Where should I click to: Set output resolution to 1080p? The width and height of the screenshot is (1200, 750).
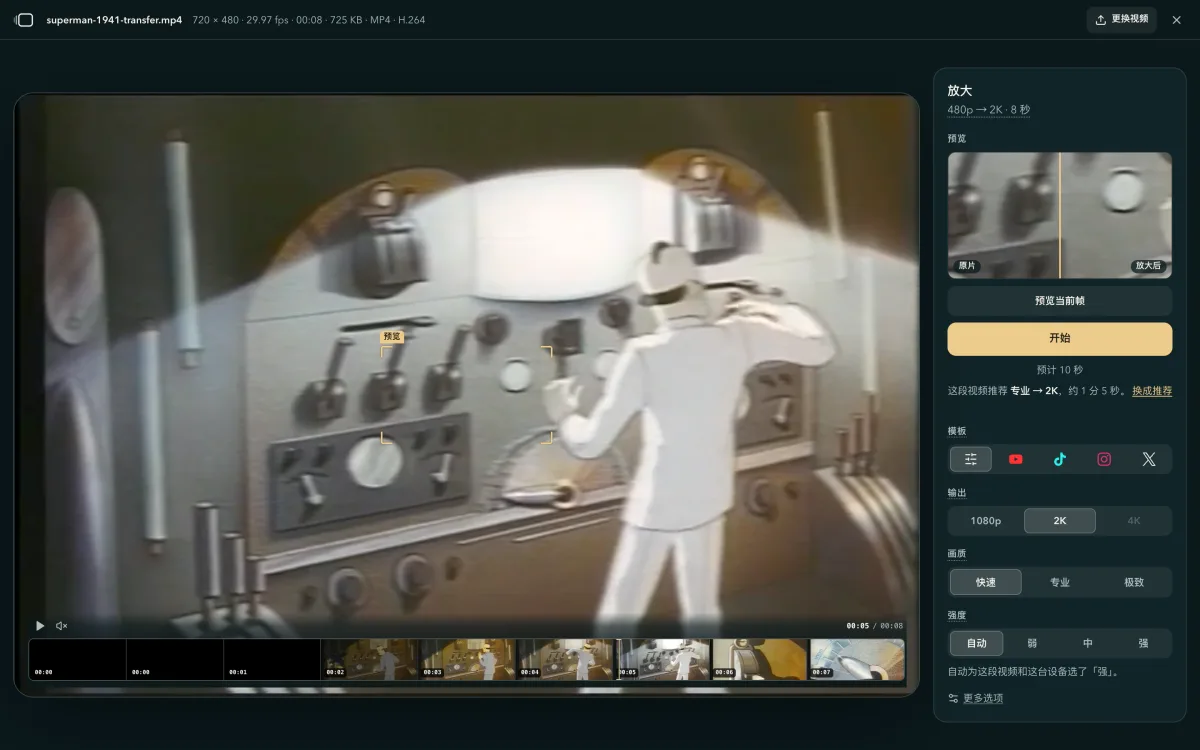[x=986, y=521]
